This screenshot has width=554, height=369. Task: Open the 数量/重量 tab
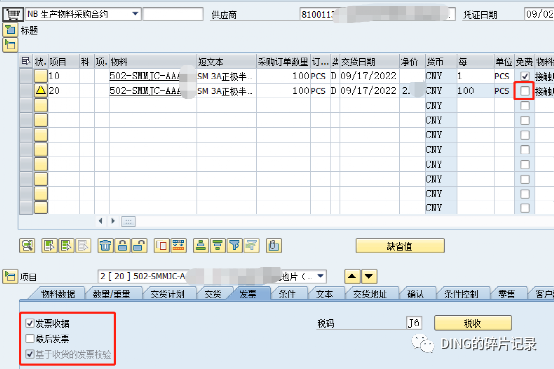pos(112,294)
